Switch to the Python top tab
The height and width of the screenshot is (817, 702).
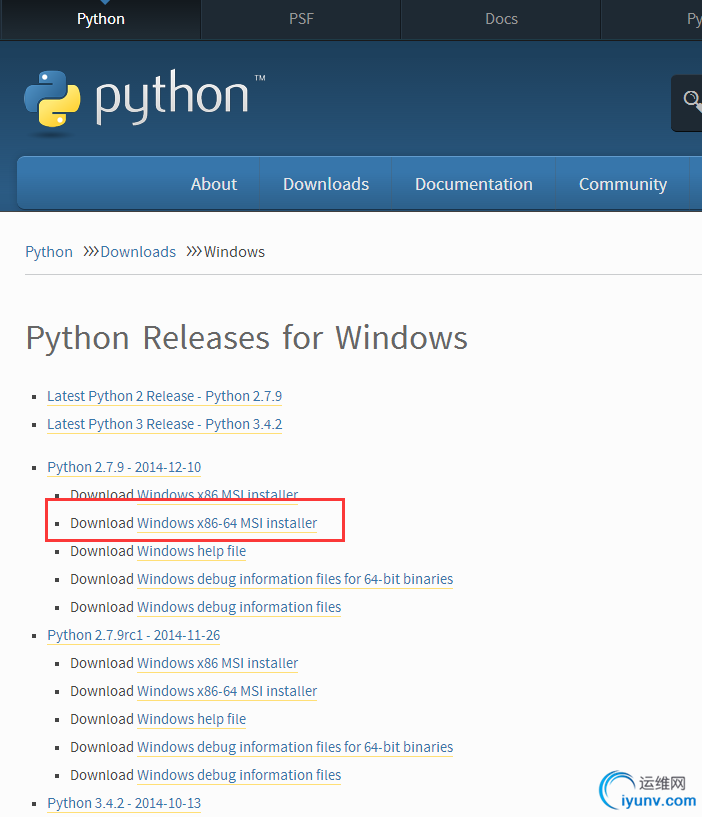tap(101, 19)
